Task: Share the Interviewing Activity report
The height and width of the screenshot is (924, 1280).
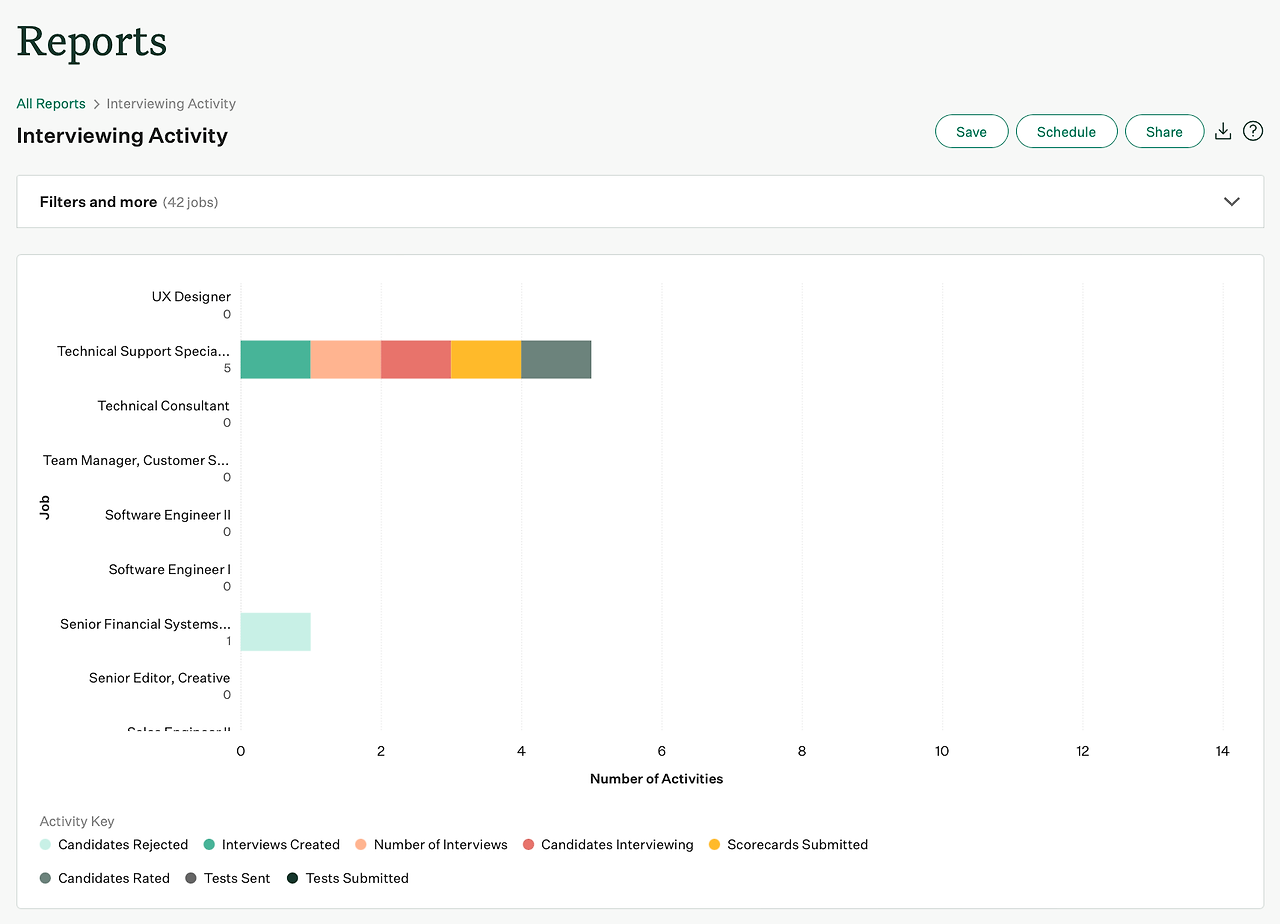Action: pos(1164,130)
